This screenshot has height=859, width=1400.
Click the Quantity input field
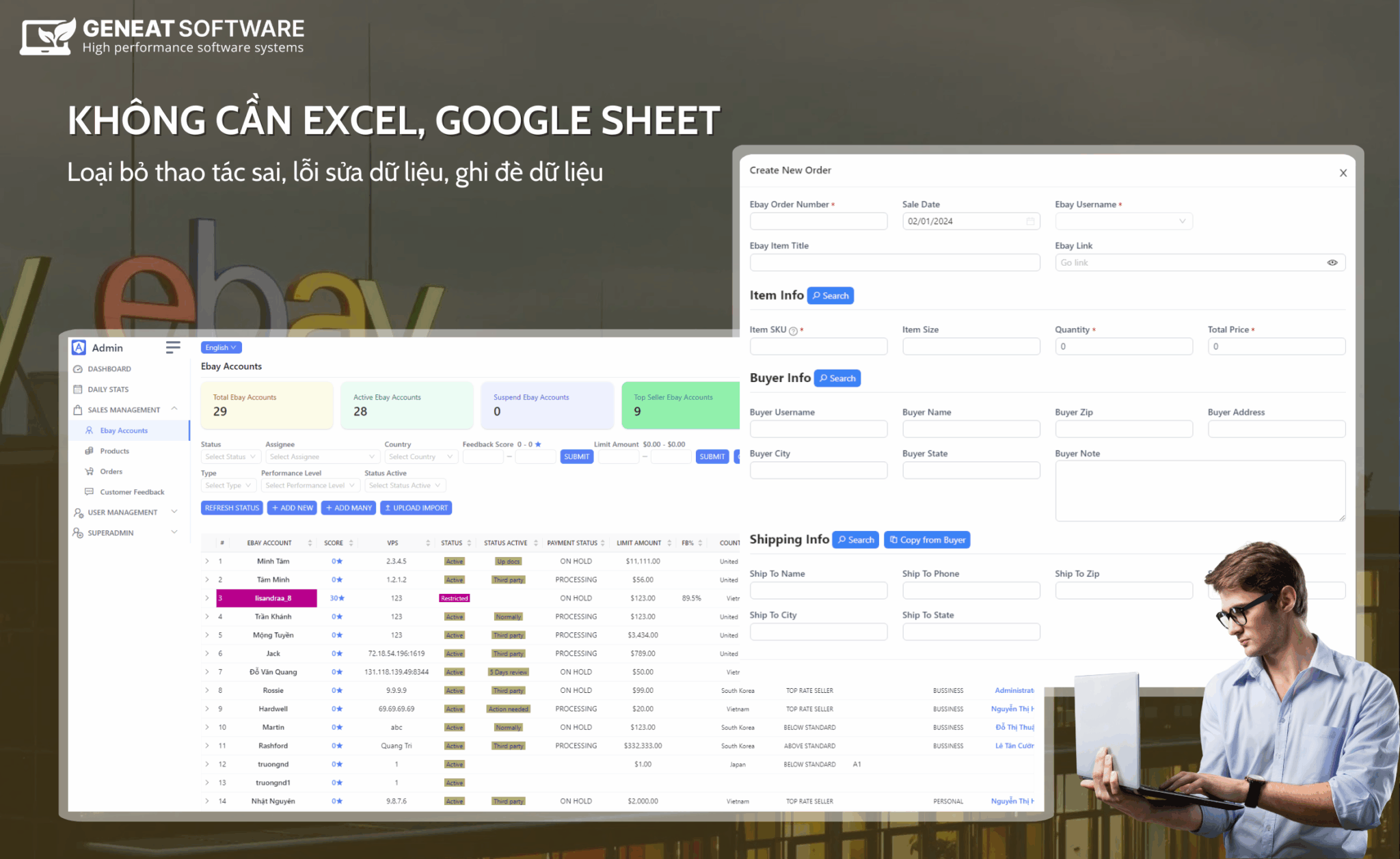coord(1124,346)
